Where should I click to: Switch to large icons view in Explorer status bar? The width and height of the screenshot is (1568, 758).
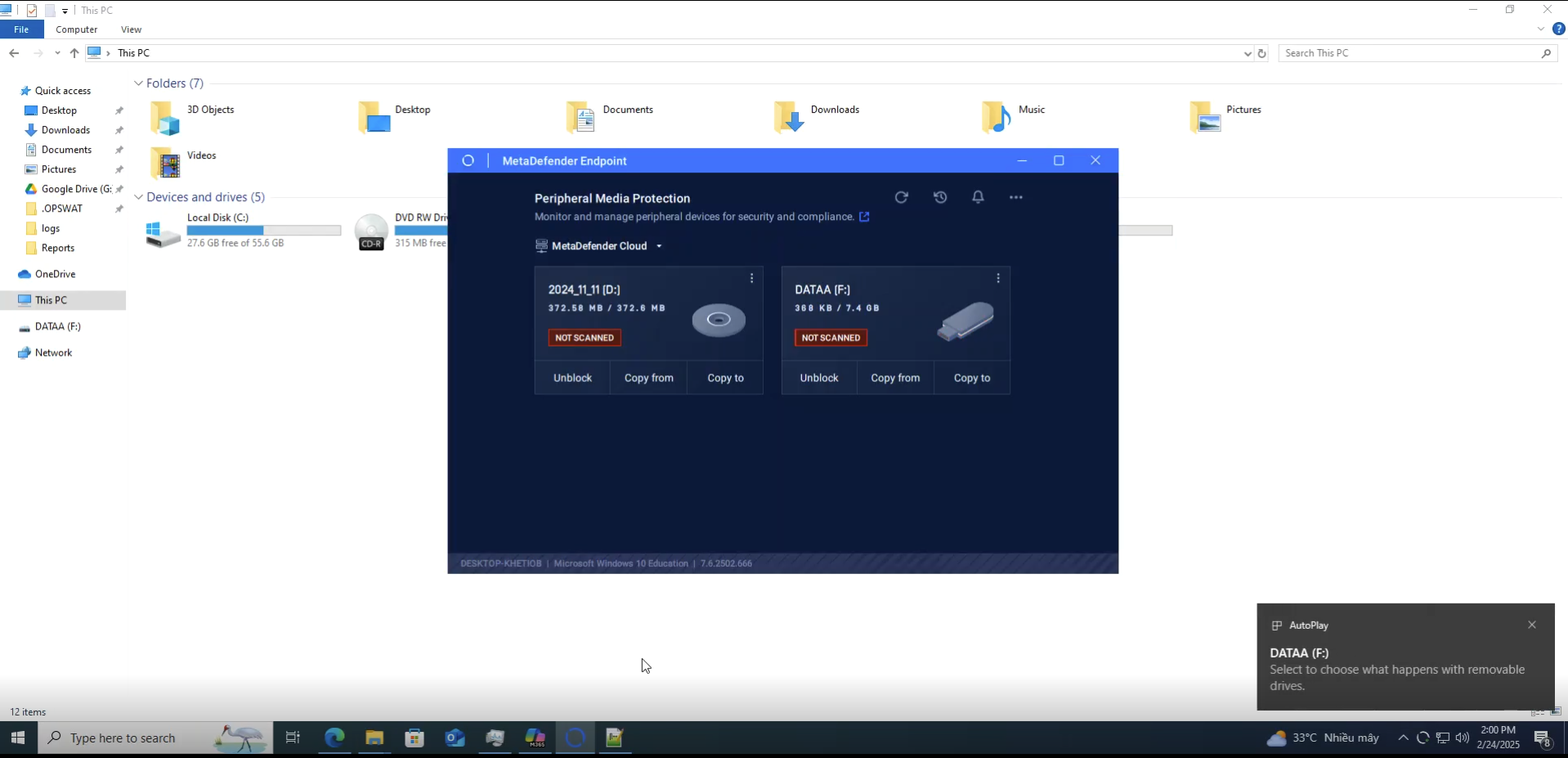point(1556,712)
